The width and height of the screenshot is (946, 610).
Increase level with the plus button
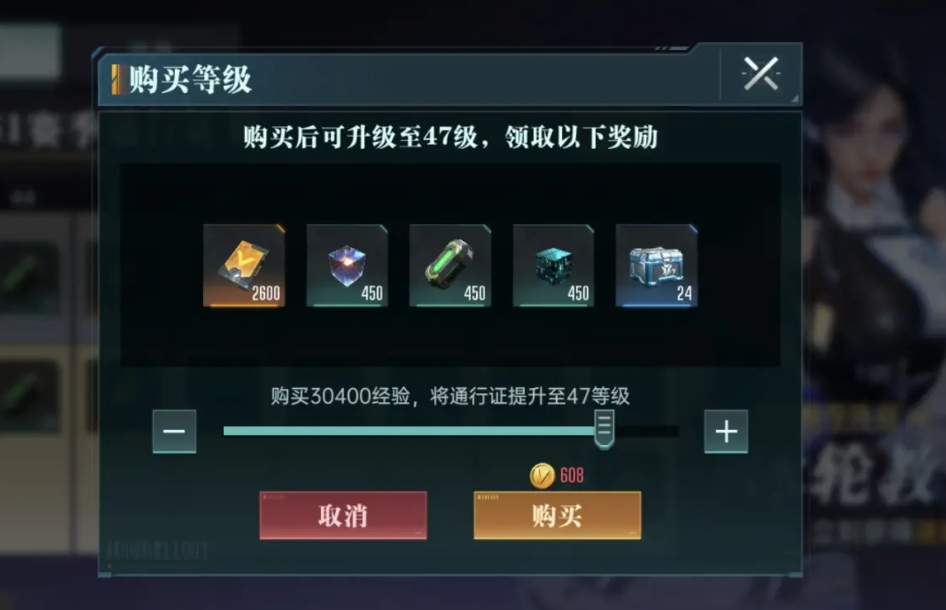[726, 431]
